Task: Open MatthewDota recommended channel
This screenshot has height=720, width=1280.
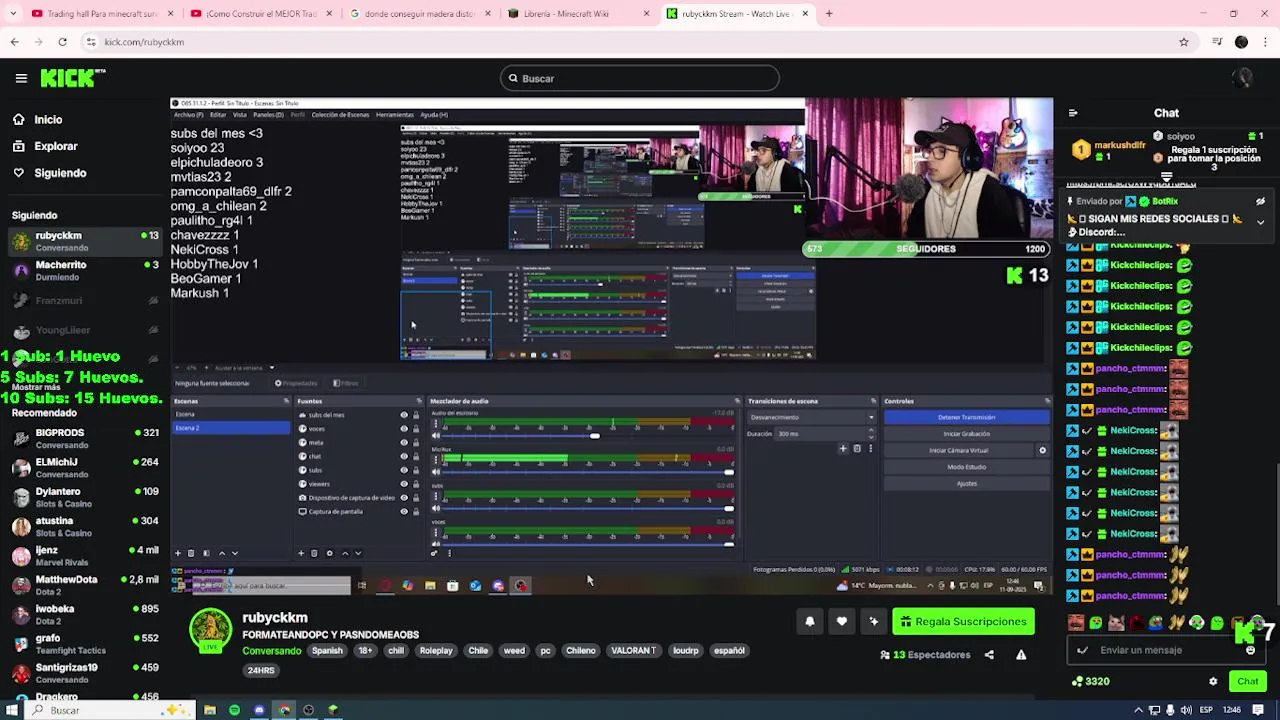Action: point(84,585)
